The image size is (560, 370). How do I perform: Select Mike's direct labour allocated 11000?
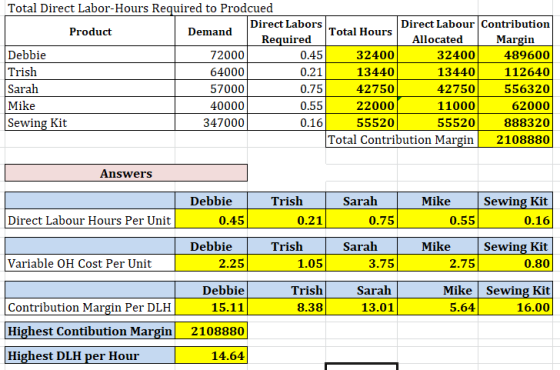pos(438,105)
